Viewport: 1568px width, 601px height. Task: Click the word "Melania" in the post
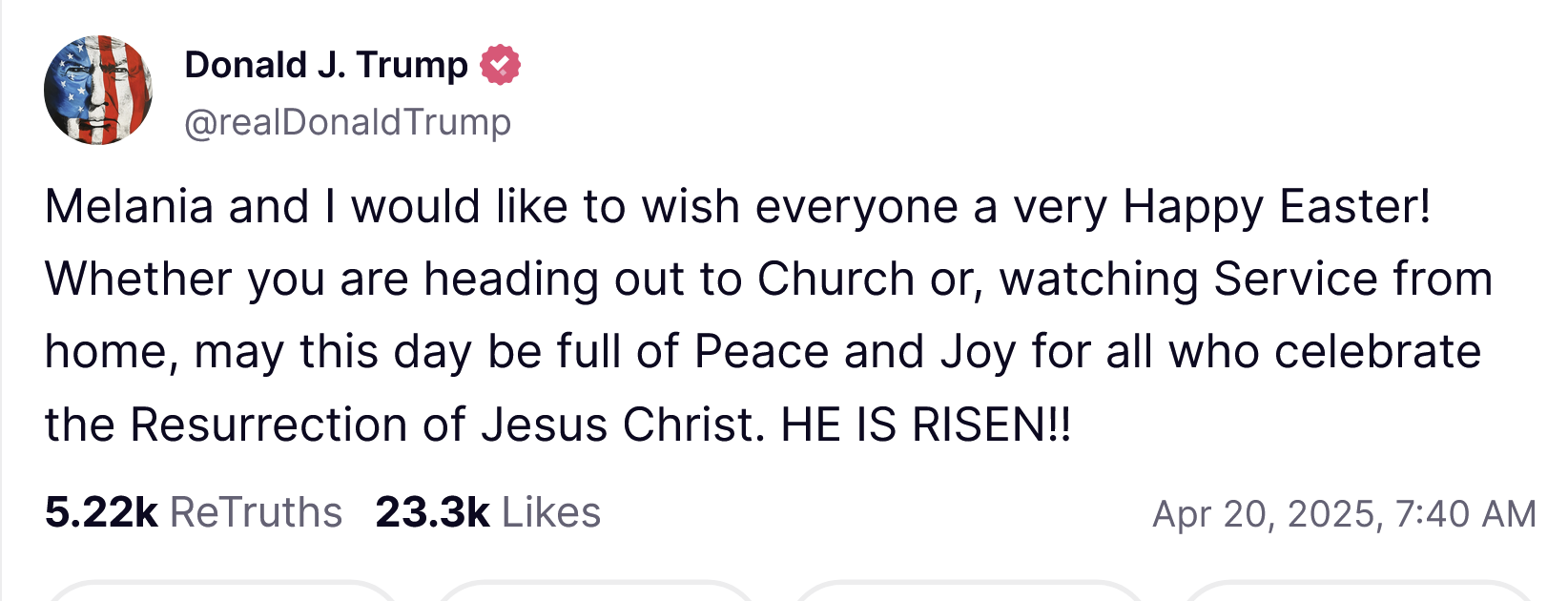coord(129,206)
